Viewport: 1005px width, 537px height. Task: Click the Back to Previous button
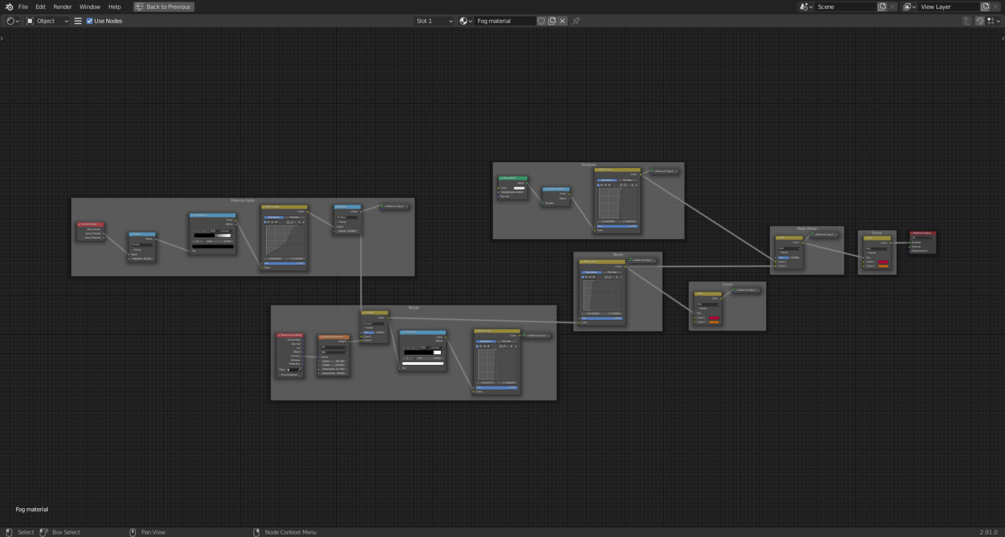point(163,6)
